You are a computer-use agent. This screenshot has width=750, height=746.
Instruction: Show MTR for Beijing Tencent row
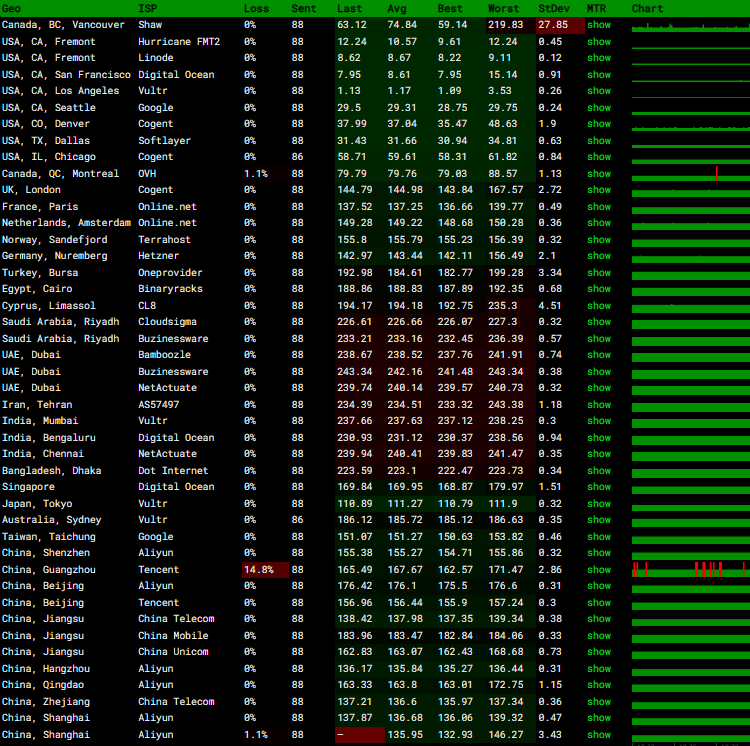click(599, 603)
